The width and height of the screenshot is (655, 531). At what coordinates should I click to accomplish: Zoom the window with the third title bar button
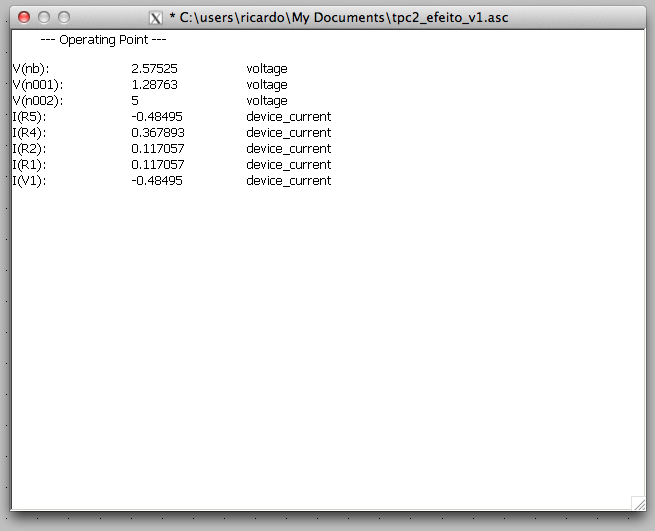point(65,18)
